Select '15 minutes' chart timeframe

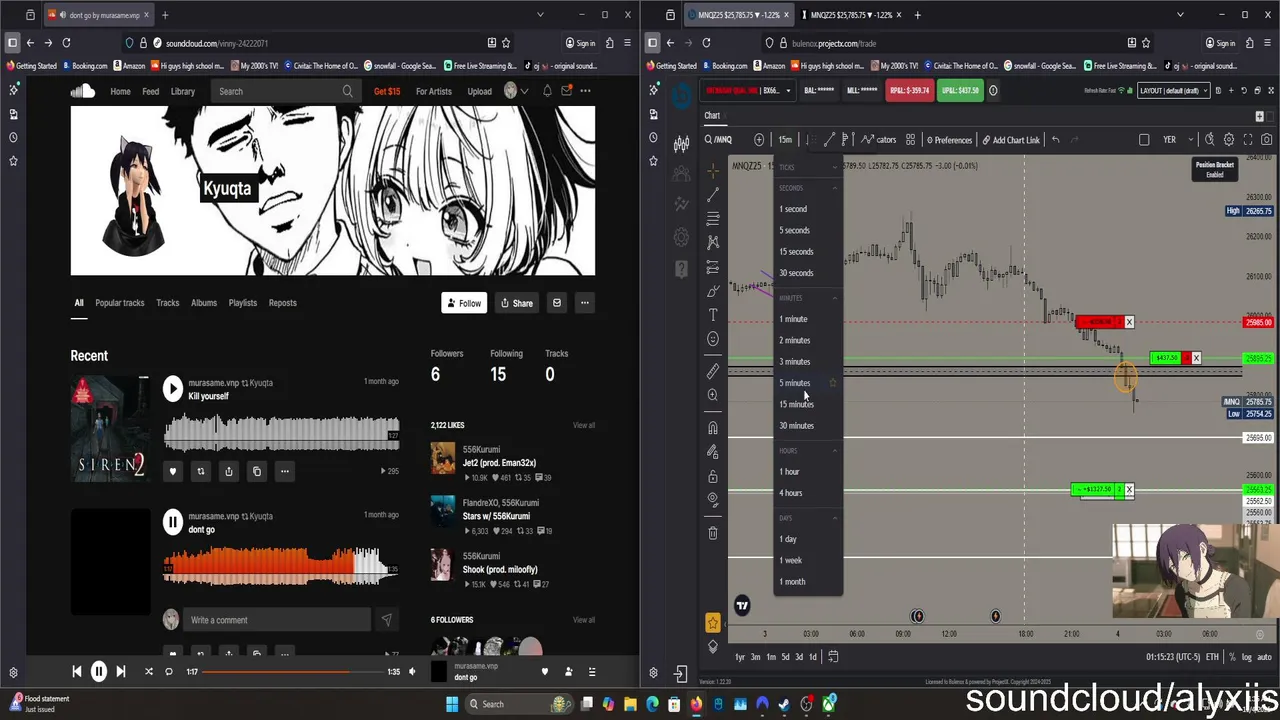pos(797,404)
